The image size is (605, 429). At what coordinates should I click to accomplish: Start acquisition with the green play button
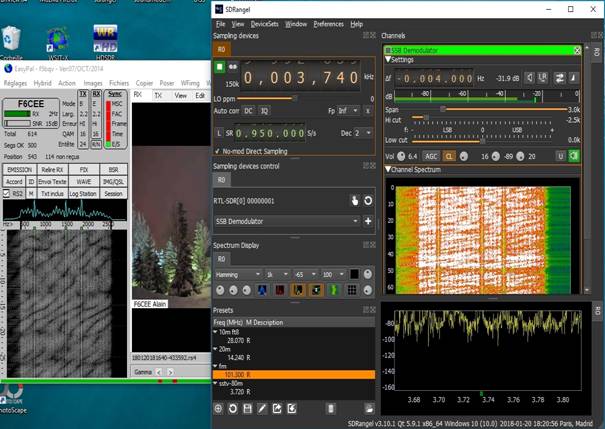pyautogui.click(x=220, y=67)
